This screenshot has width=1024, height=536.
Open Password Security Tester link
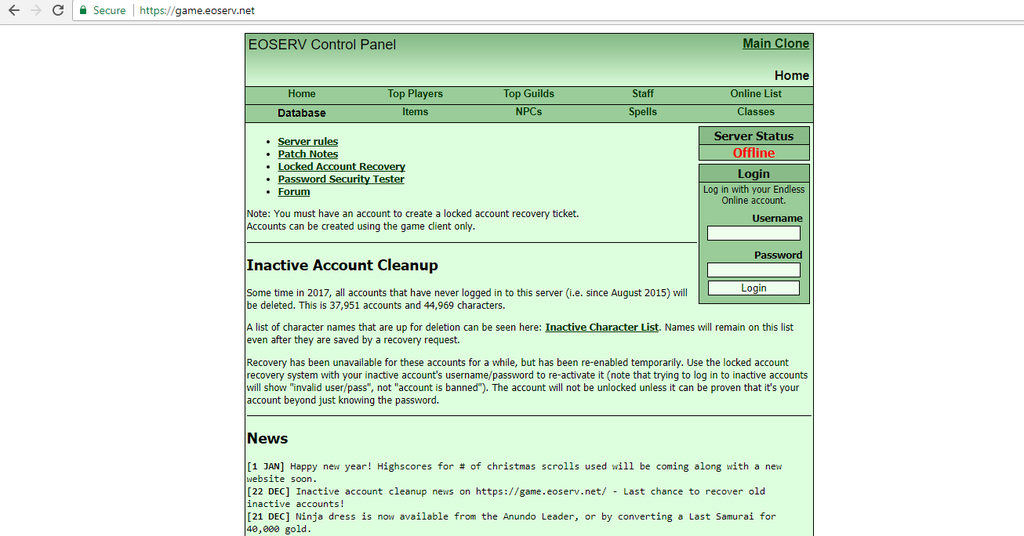(x=341, y=179)
